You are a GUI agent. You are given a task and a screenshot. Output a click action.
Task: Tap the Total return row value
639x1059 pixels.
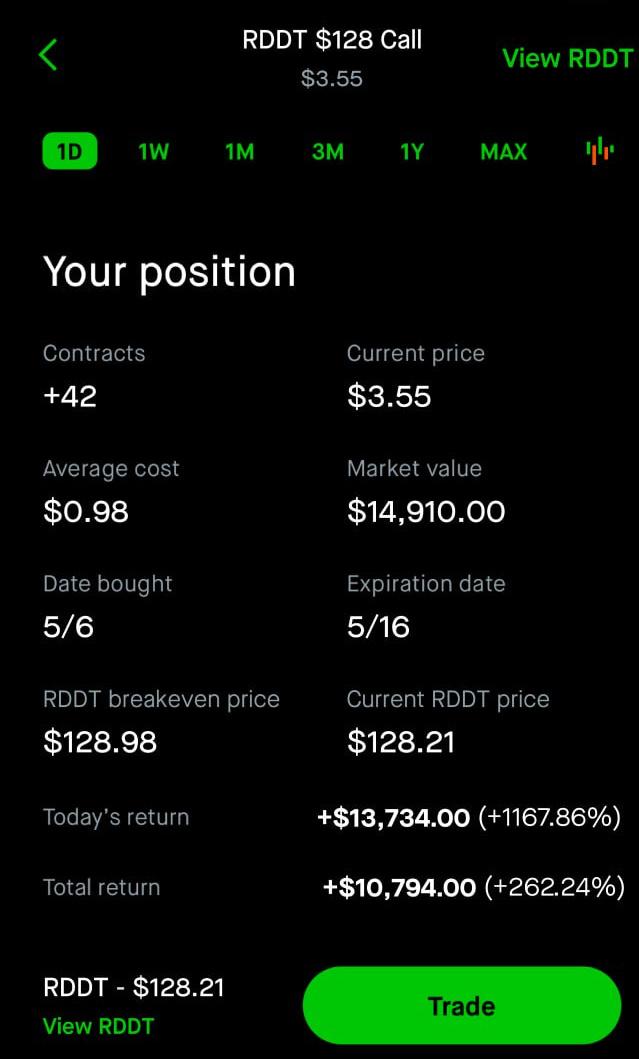(474, 887)
